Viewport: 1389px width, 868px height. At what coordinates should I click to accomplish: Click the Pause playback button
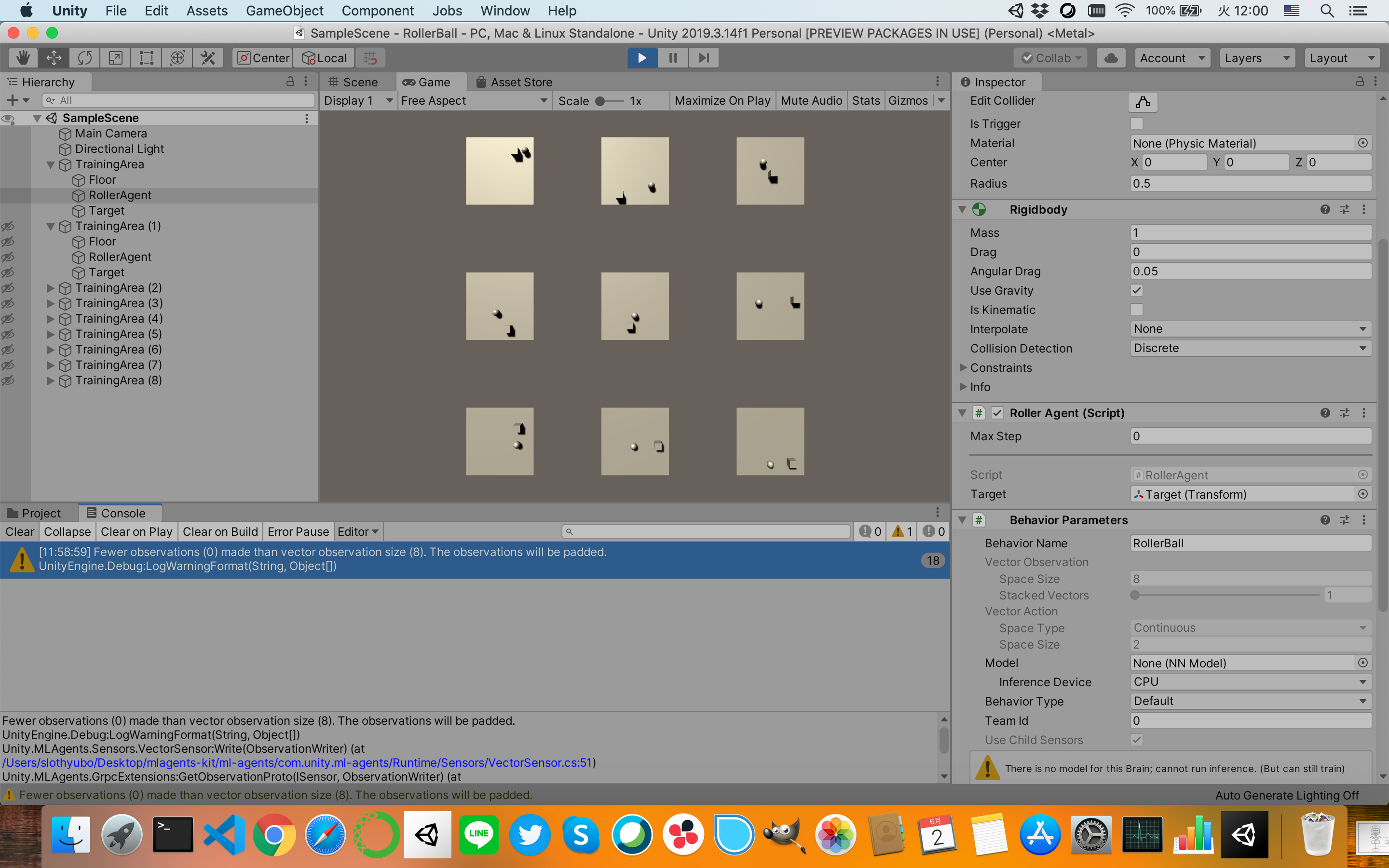[x=673, y=58]
